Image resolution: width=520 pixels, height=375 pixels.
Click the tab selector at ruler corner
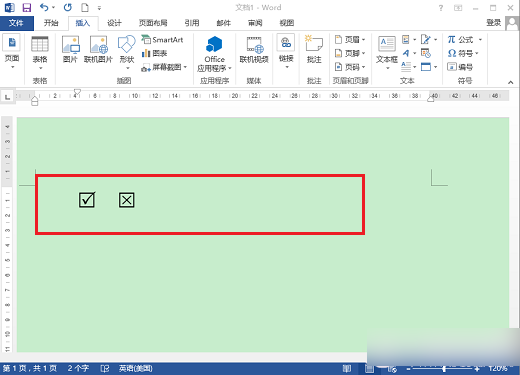coord(7,97)
